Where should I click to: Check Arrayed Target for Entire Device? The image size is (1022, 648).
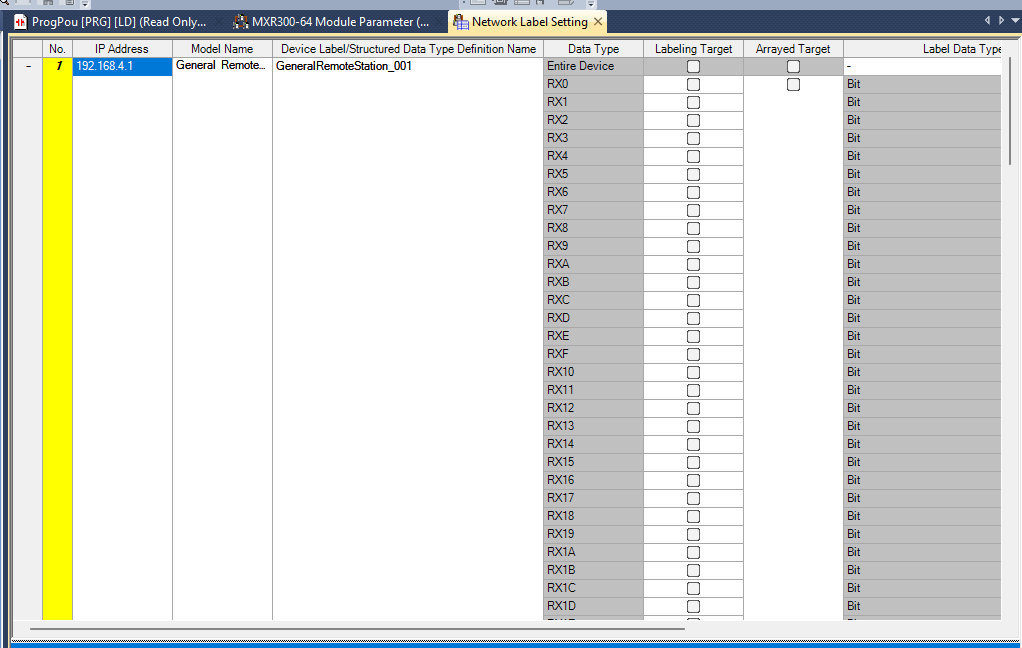(793, 66)
